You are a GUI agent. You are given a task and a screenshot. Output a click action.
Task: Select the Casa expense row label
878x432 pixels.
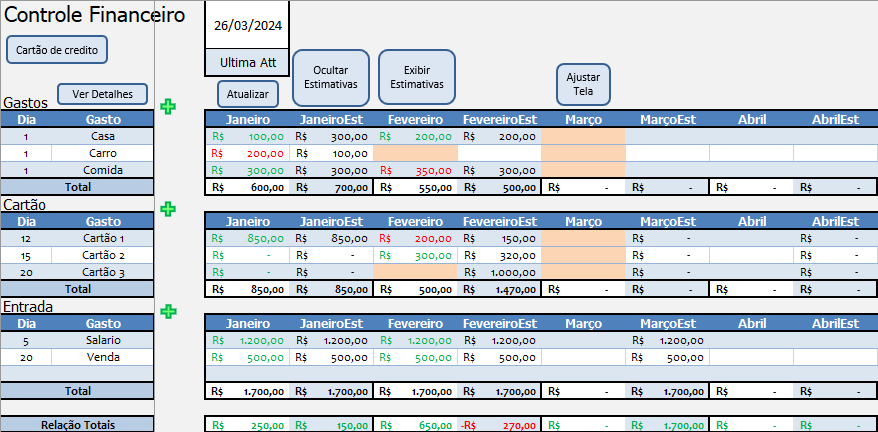point(102,136)
